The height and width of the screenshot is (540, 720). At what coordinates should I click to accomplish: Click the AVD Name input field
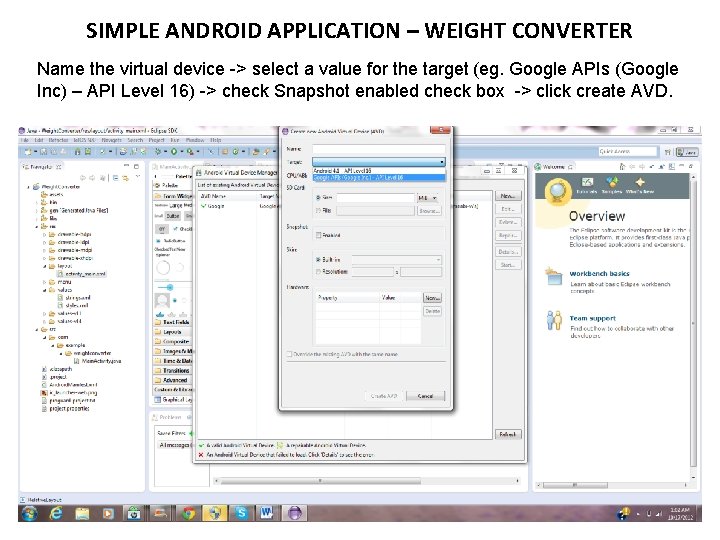point(379,149)
